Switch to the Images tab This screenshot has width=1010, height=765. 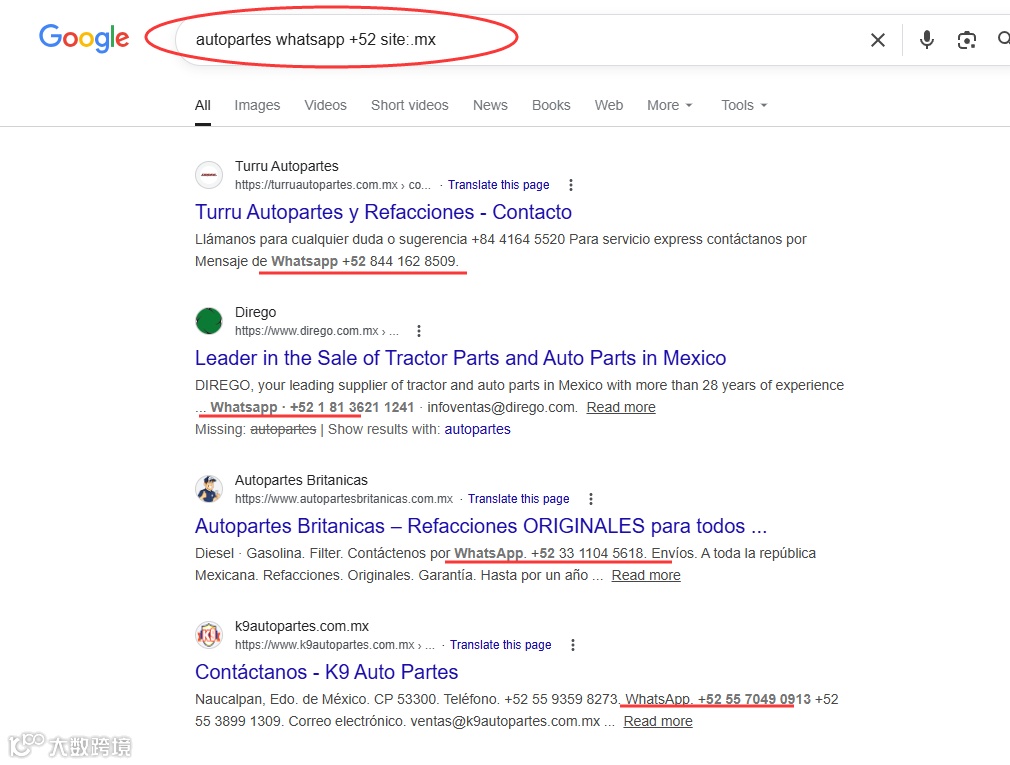click(257, 105)
